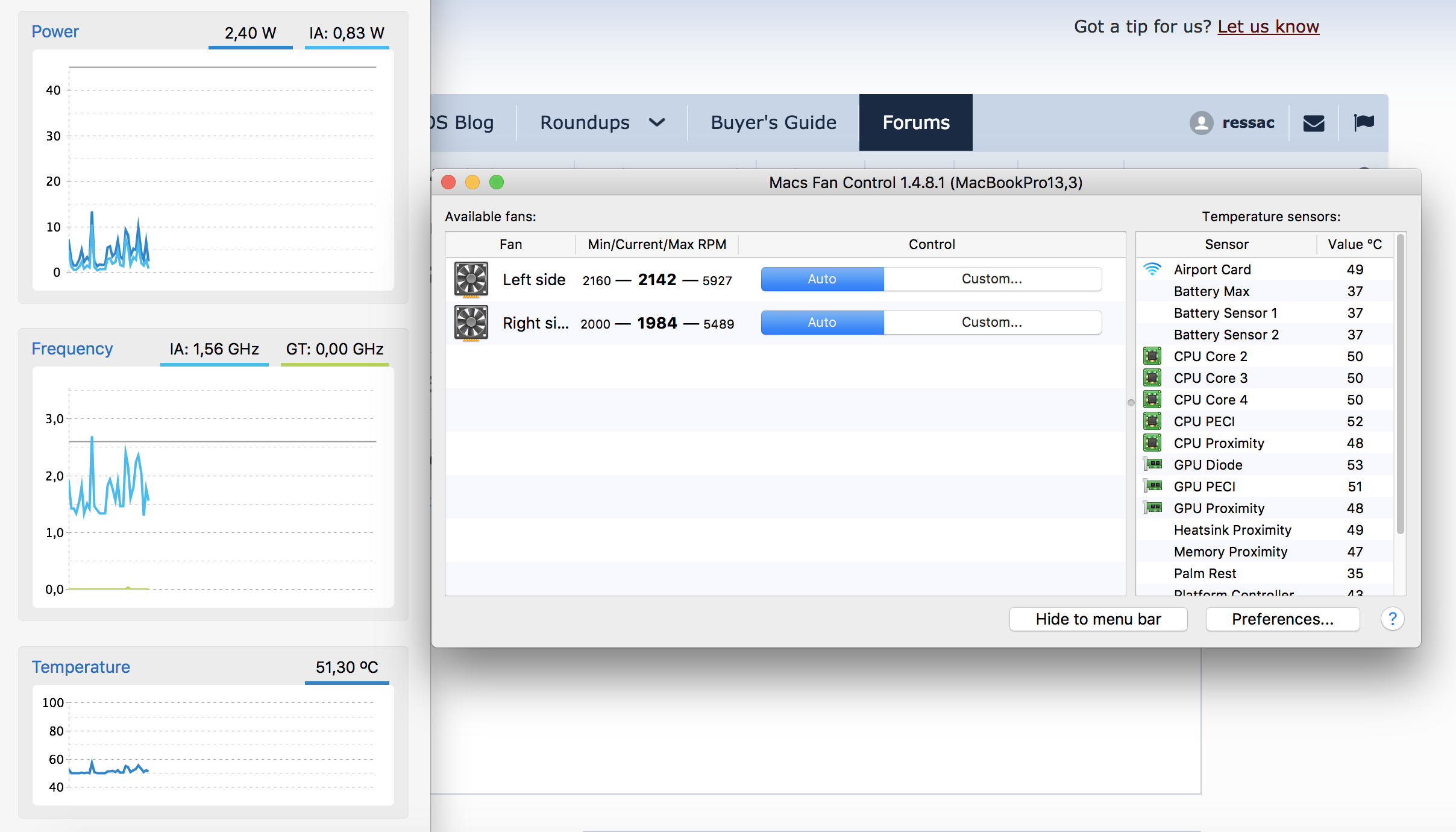
Task: Click the CPU Core 3 chip icon
Action: (1152, 378)
